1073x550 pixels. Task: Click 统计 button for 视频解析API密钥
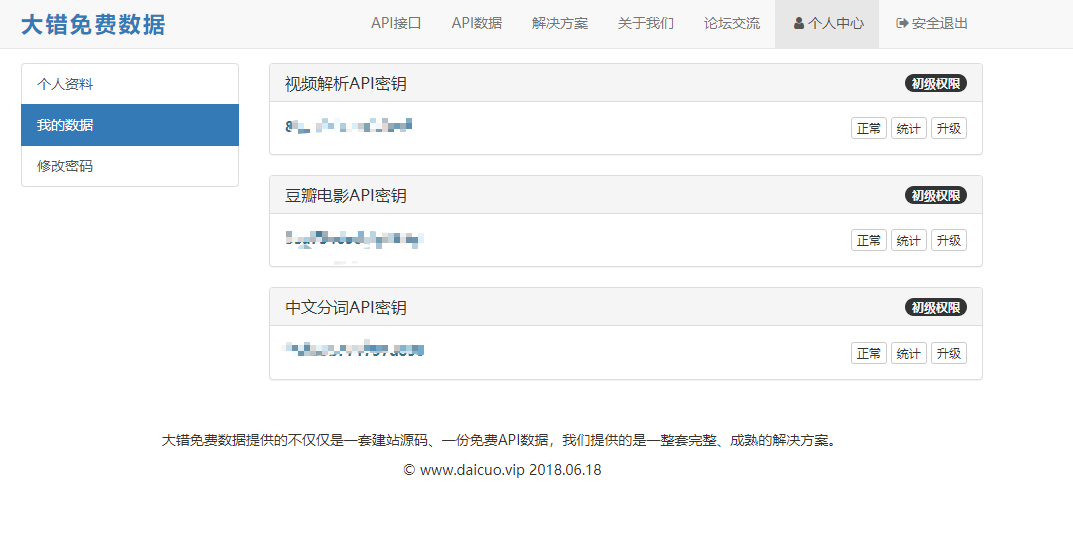coord(908,129)
